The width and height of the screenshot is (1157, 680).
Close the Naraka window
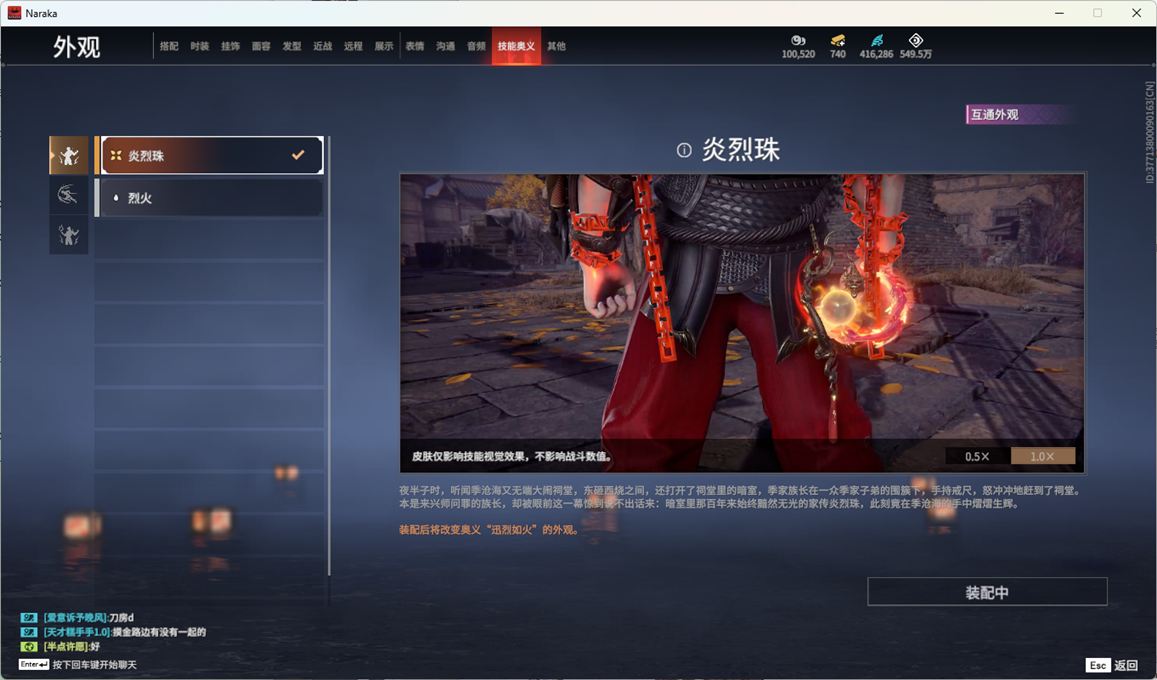pyautogui.click(x=1136, y=13)
